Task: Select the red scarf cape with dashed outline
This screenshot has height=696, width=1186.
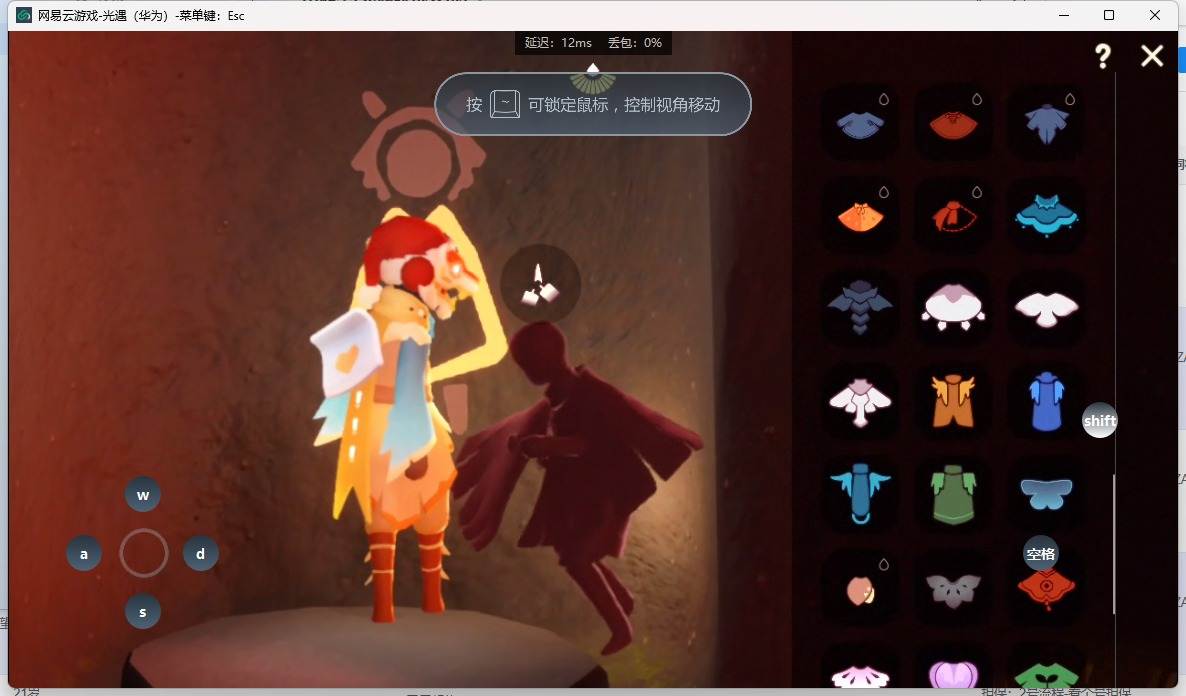Action: point(953,216)
